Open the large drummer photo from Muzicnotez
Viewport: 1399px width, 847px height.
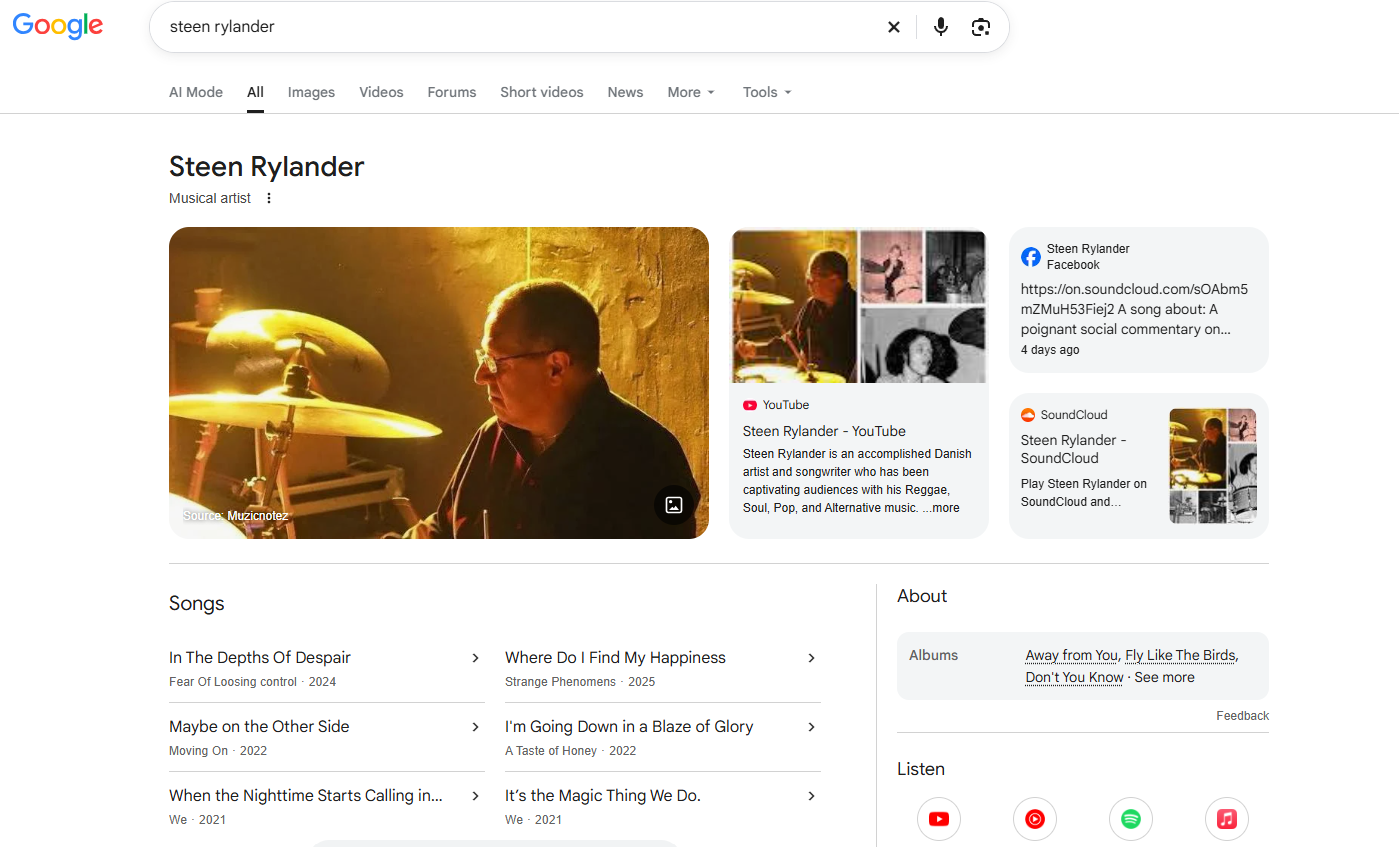439,383
